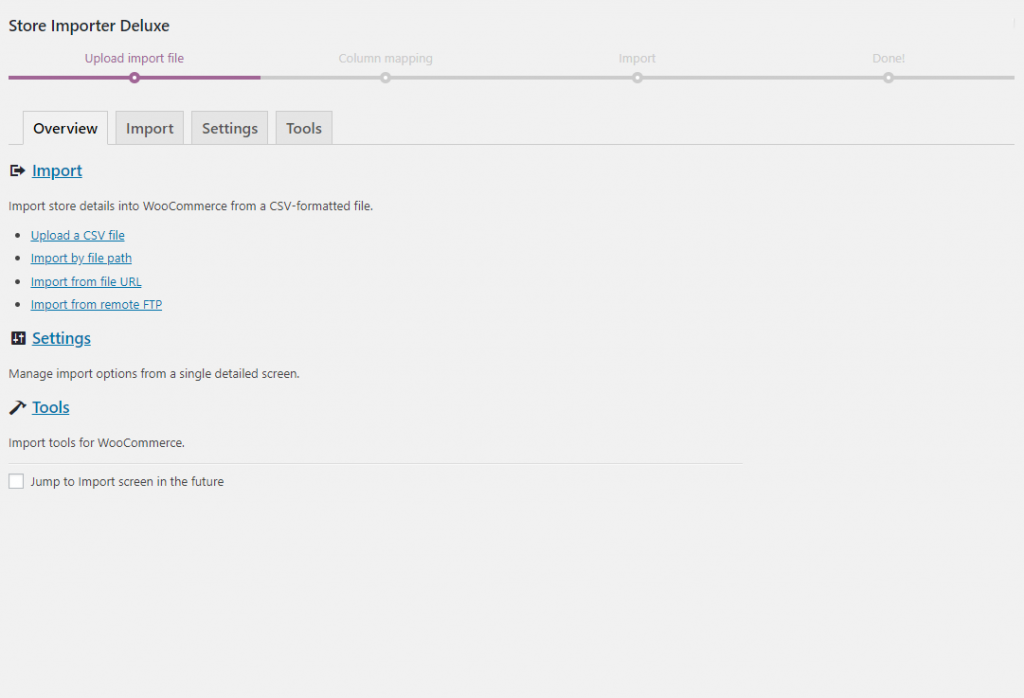Click the Settings sliders icon
Image resolution: width=1024 pixels, height=698 pixels.
[x=18, y=338]
